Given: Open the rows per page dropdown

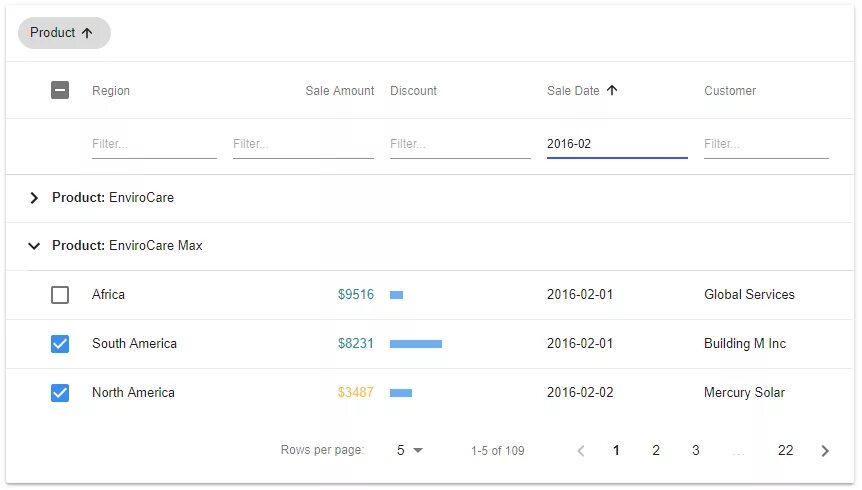Looking at the screenshot, I should click(409, 451).
